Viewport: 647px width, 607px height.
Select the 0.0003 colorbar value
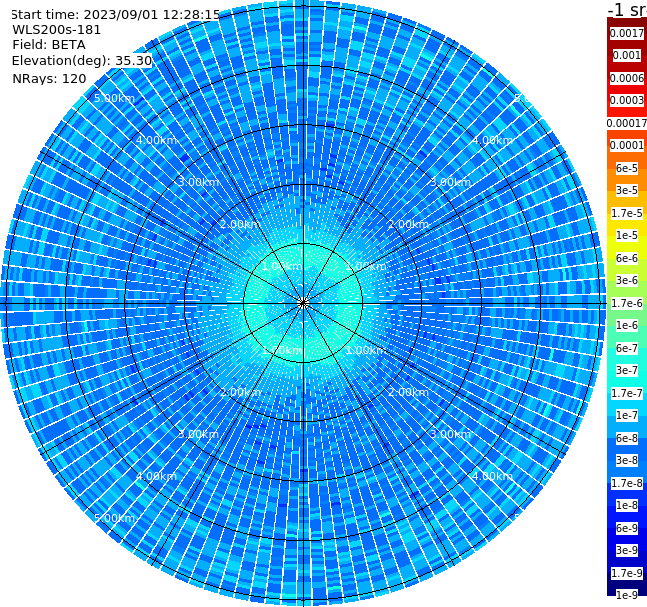point(627,100)
